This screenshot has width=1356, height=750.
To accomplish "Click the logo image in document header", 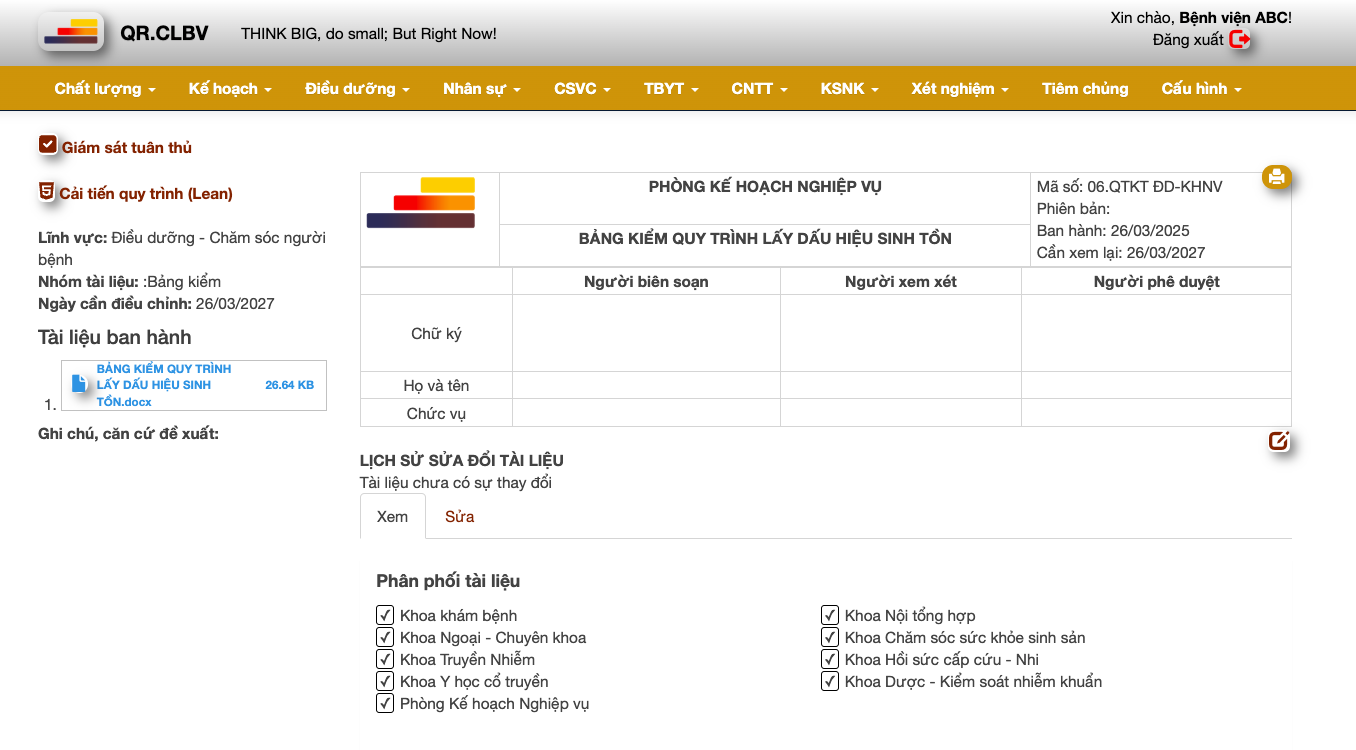I will (x=420, y=203).
